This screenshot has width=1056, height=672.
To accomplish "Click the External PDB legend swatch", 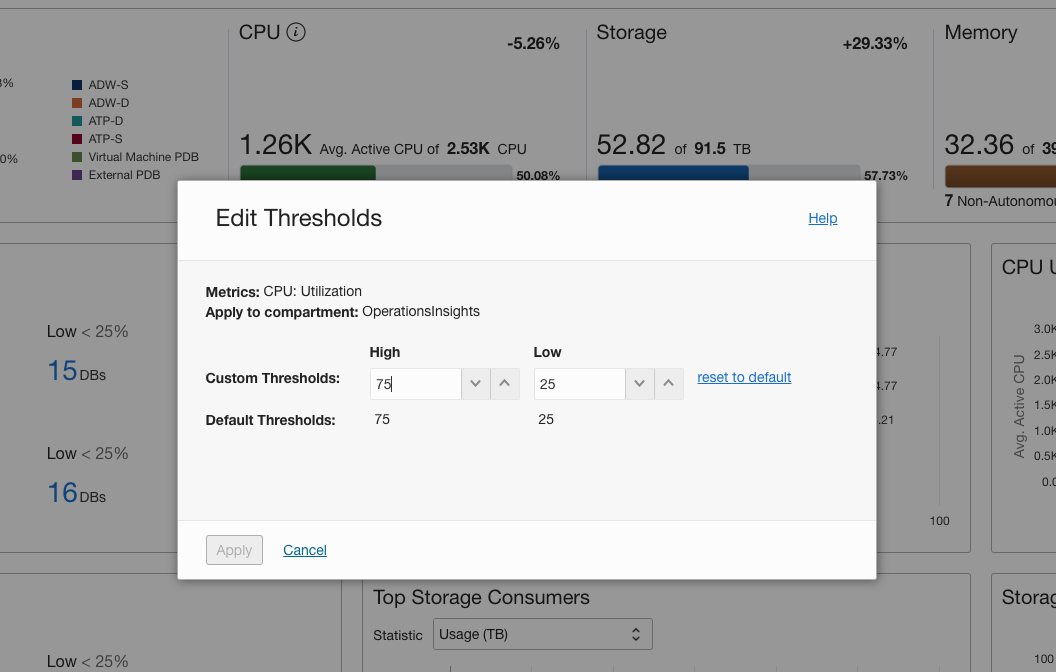I will tap(77, 175).
